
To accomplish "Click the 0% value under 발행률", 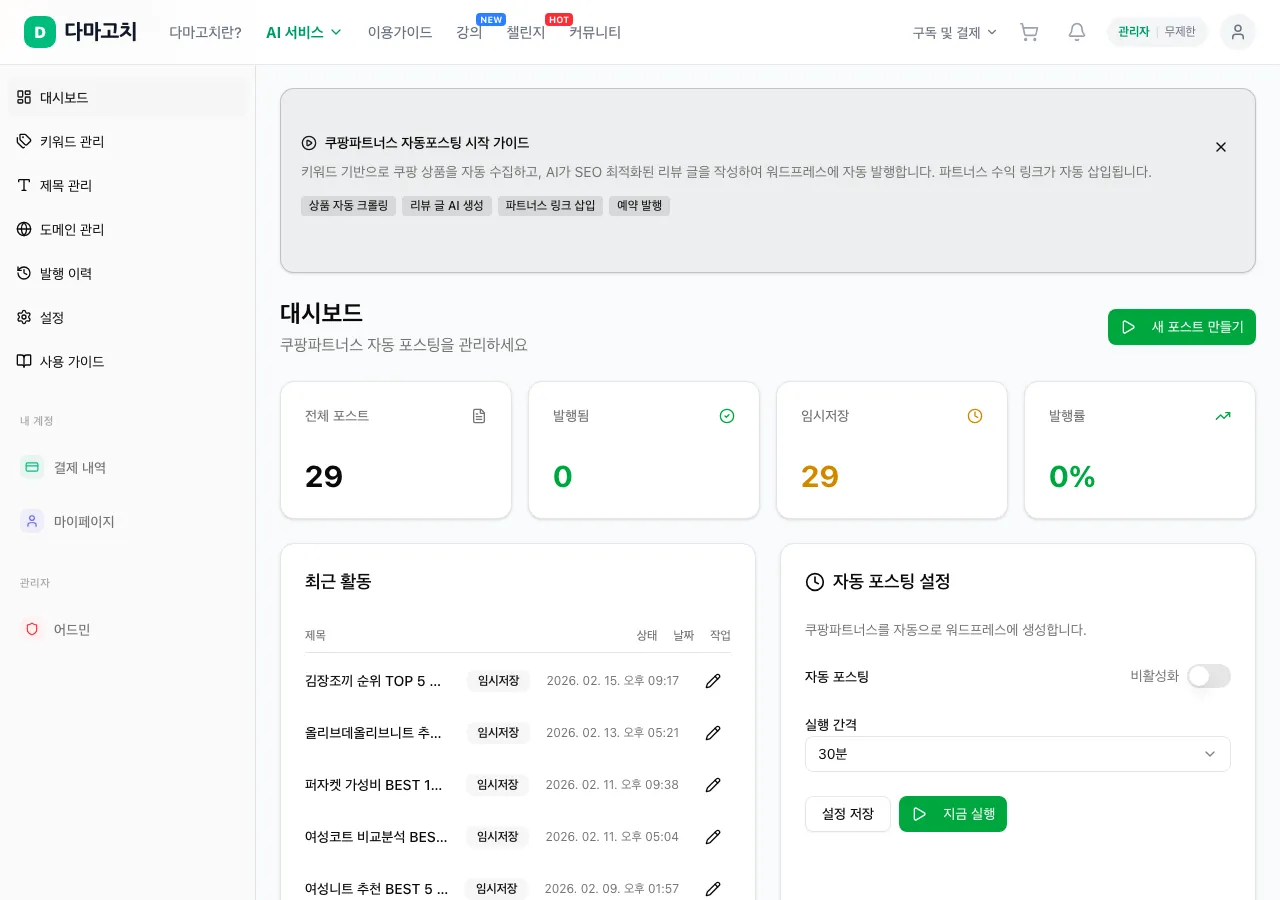I will point(1072,476).
